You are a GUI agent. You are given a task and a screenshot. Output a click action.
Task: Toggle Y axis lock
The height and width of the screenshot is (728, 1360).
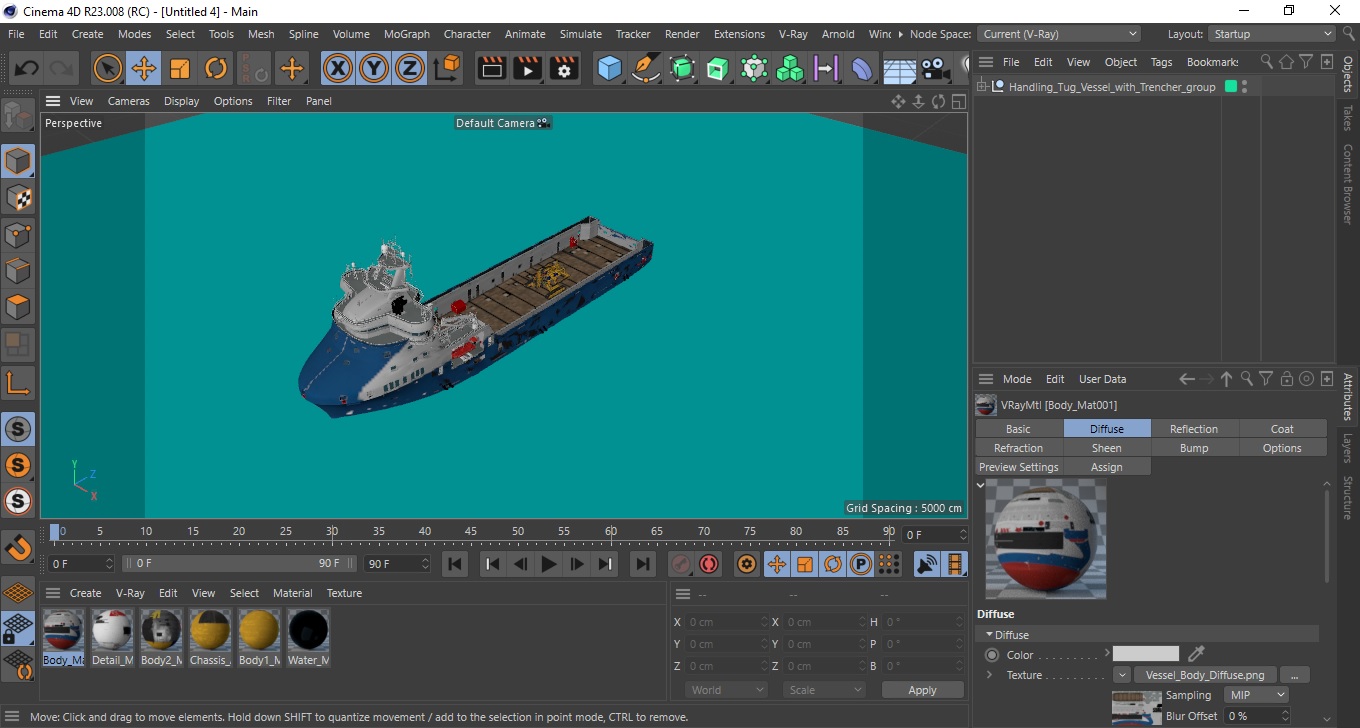tap(374, 69)
